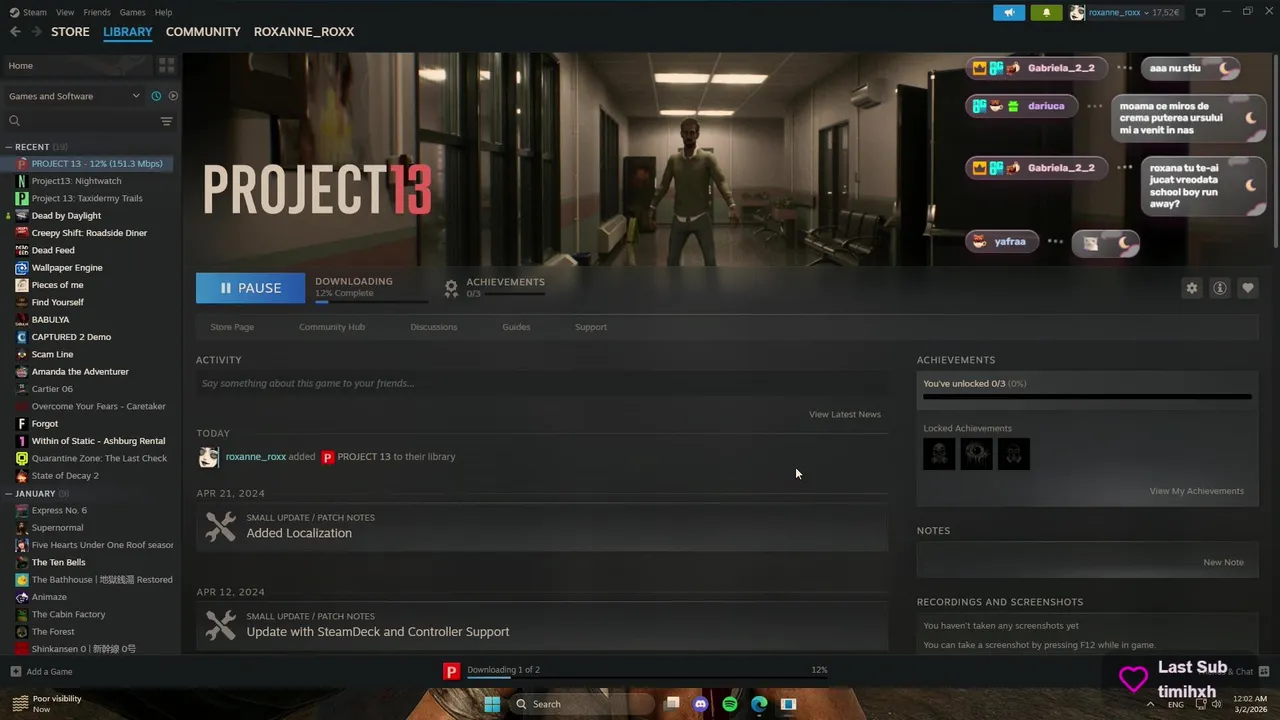Click View Latest News
This screenshot has width=1280, height=720.
click(845, 414)
